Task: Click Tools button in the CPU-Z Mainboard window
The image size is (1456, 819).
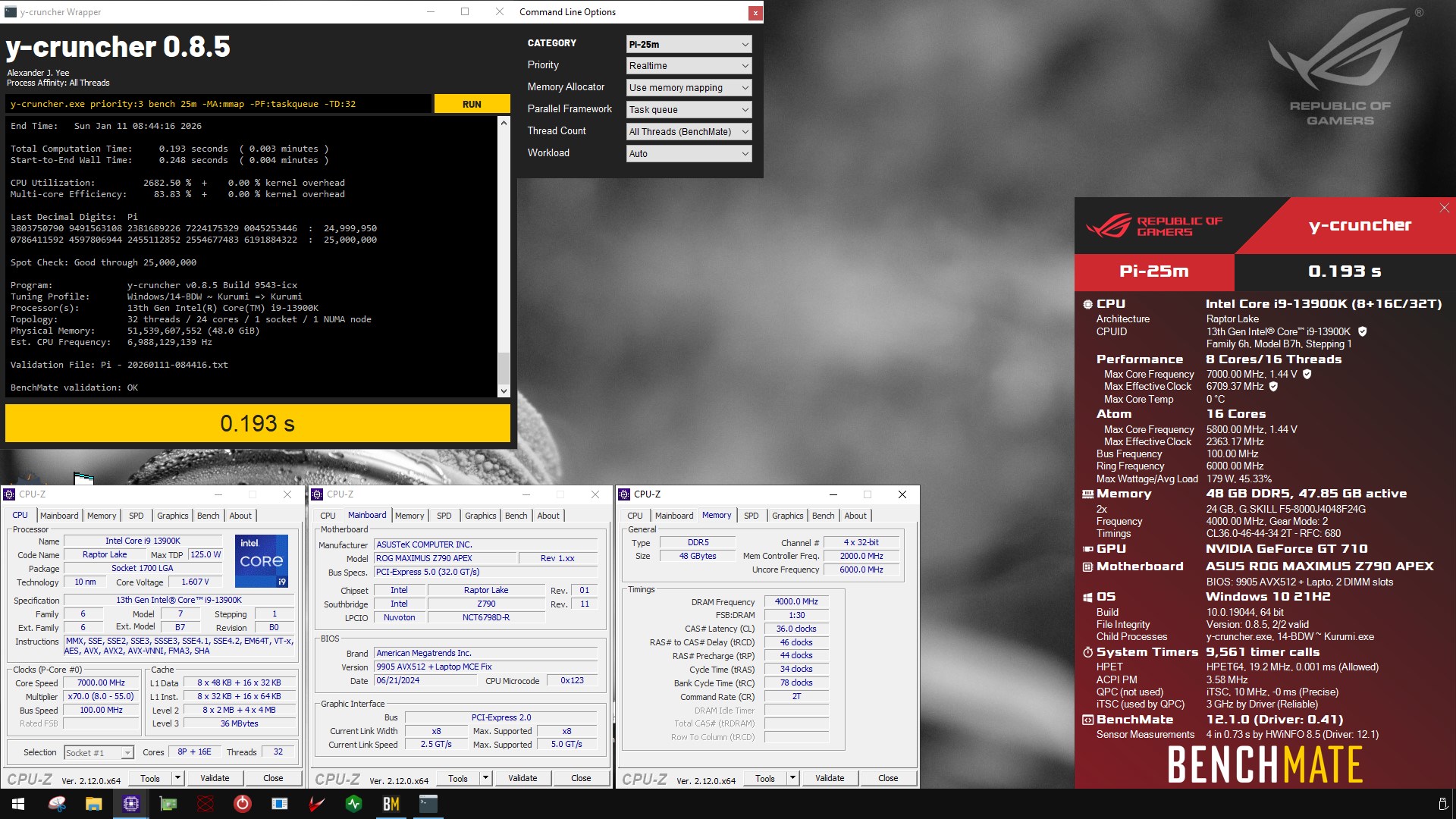Action: tap(458, 778)
